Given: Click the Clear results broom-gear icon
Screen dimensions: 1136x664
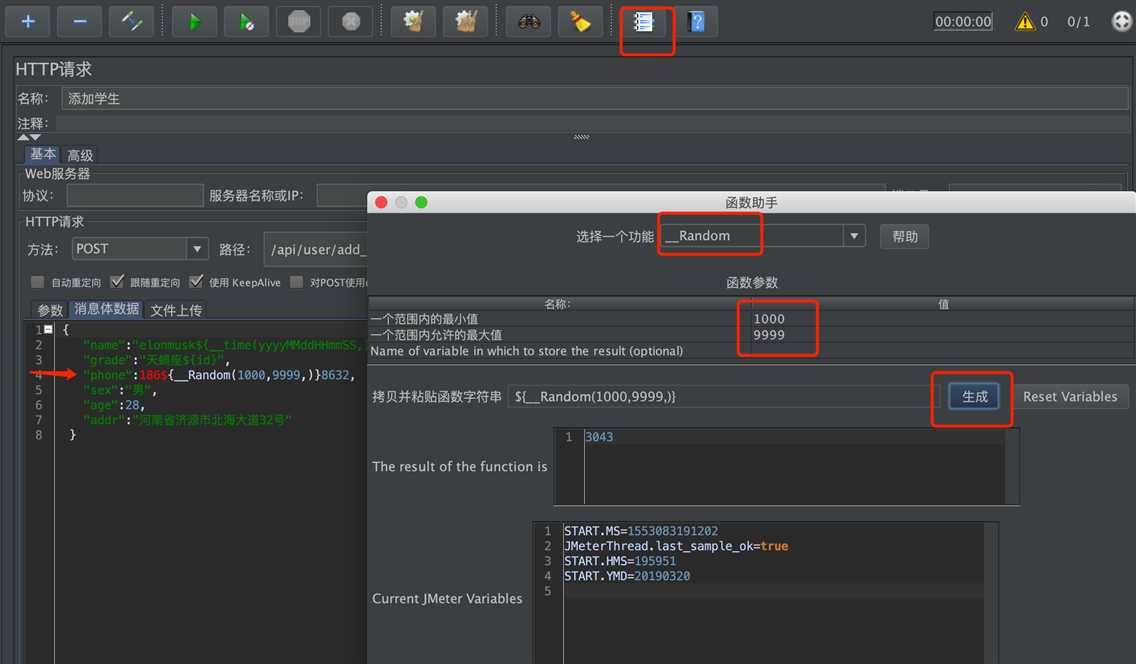Looking at the screenshot, I should coord(413,22).
